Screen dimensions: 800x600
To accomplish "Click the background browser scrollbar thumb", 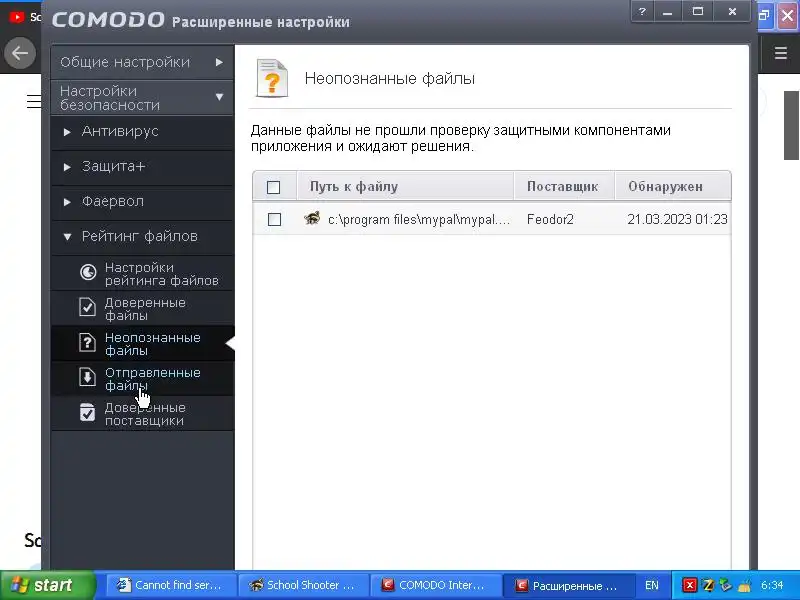I will tap(791, 126).
